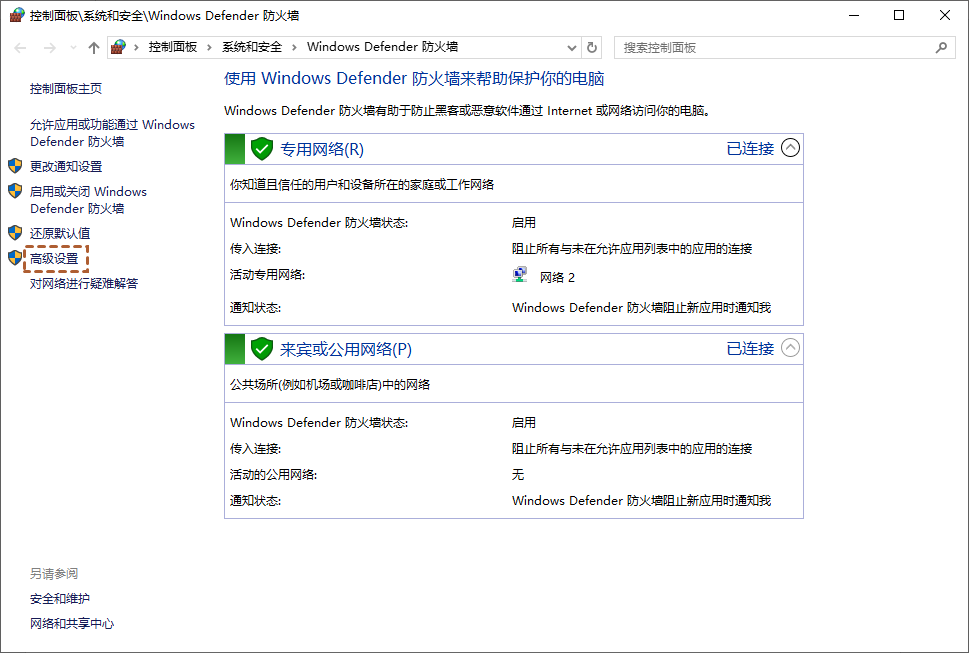Click the address bar control panel icon
The image size is (969, 653).
120,48
